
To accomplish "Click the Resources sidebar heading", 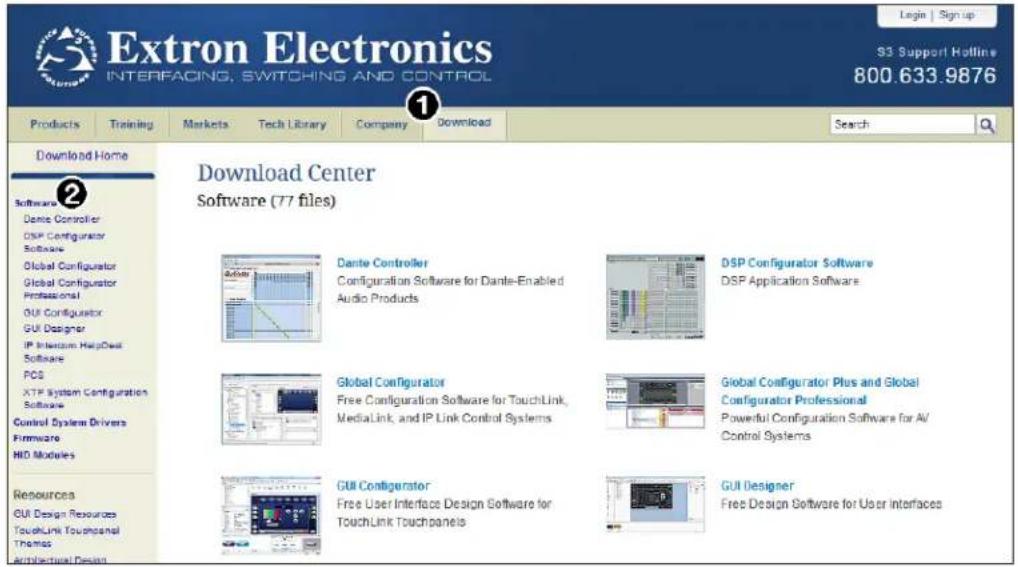I will (44, 495).
